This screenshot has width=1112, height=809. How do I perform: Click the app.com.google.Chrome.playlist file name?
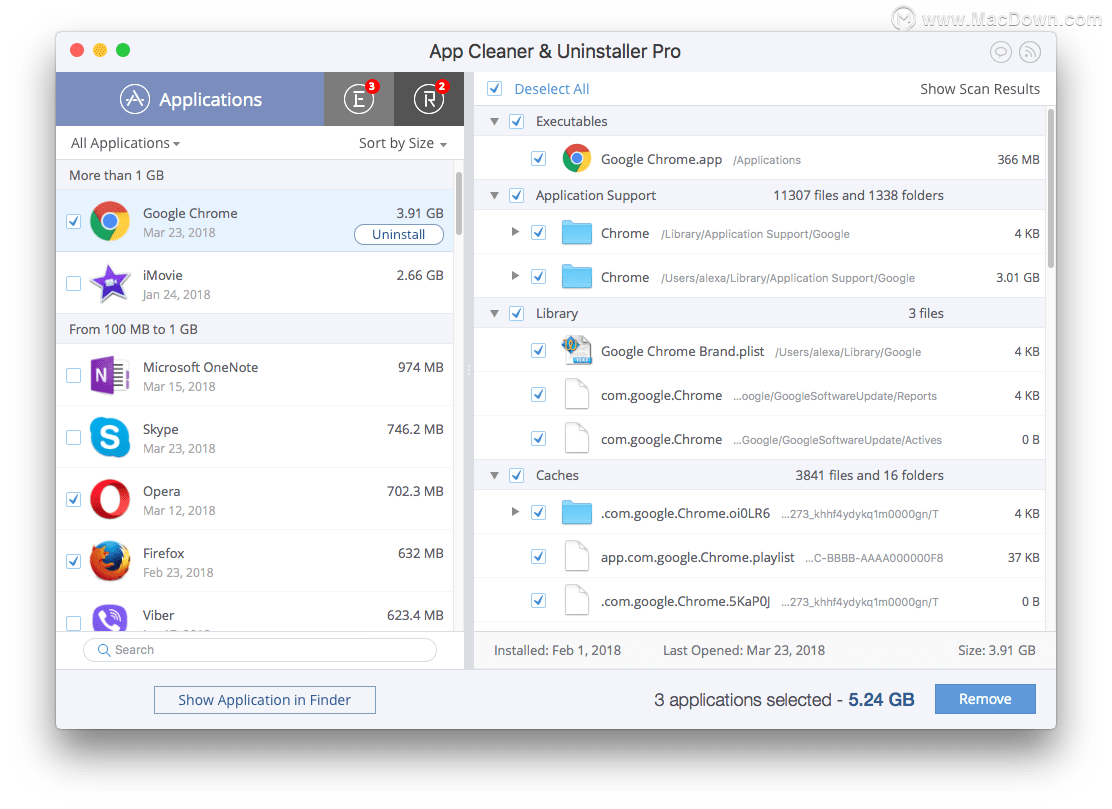(x=698, y=557)
